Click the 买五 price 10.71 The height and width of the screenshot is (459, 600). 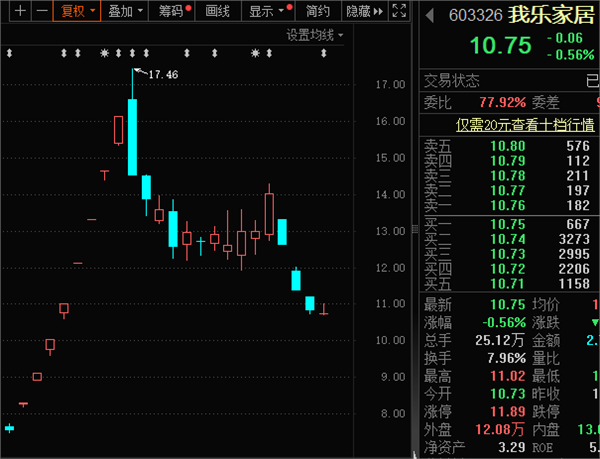pos(508,284)
